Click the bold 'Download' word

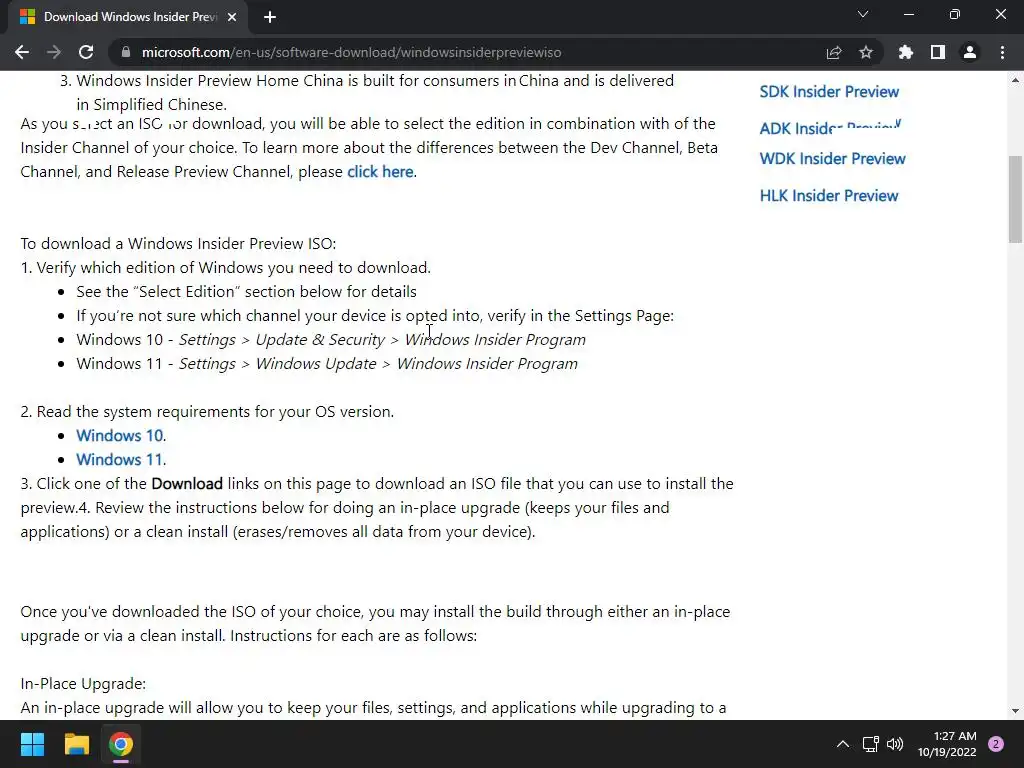(187, 484)
